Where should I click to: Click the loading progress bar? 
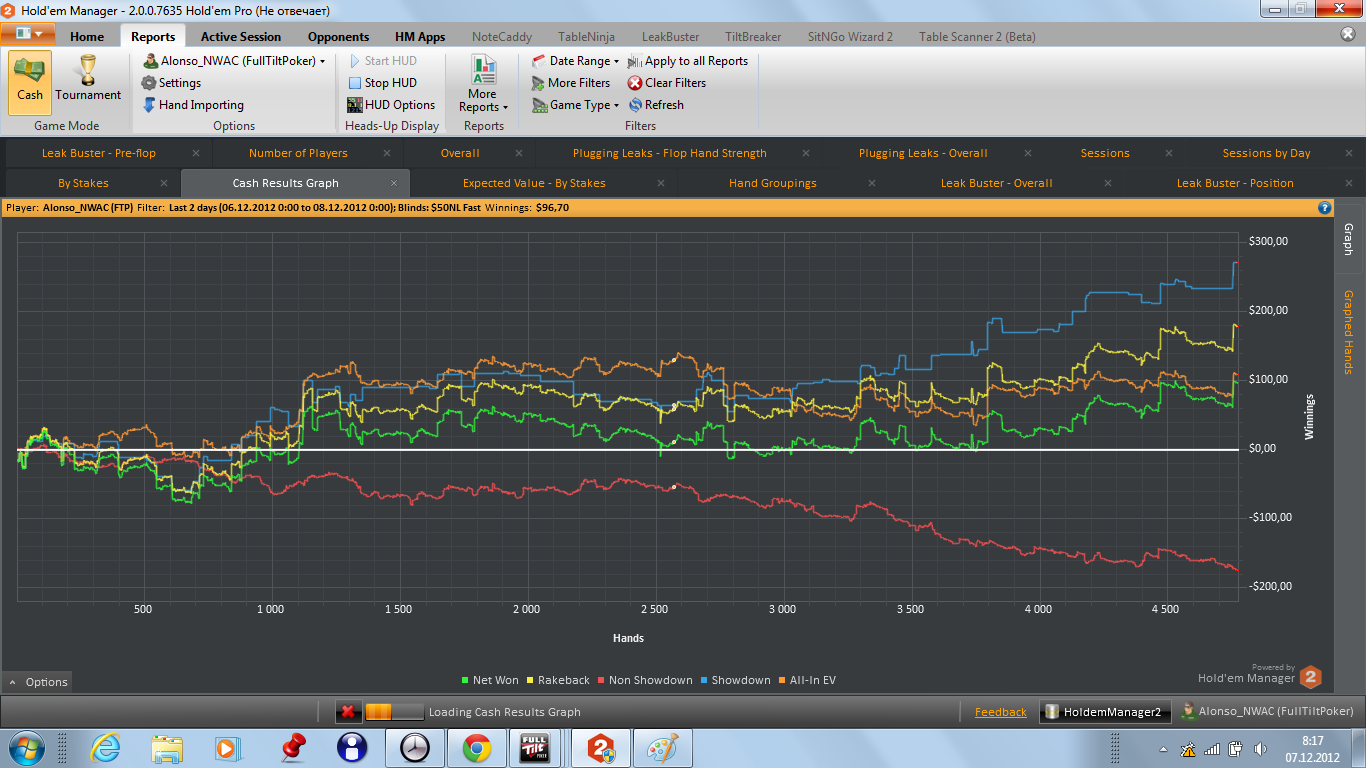pos(393,712)
